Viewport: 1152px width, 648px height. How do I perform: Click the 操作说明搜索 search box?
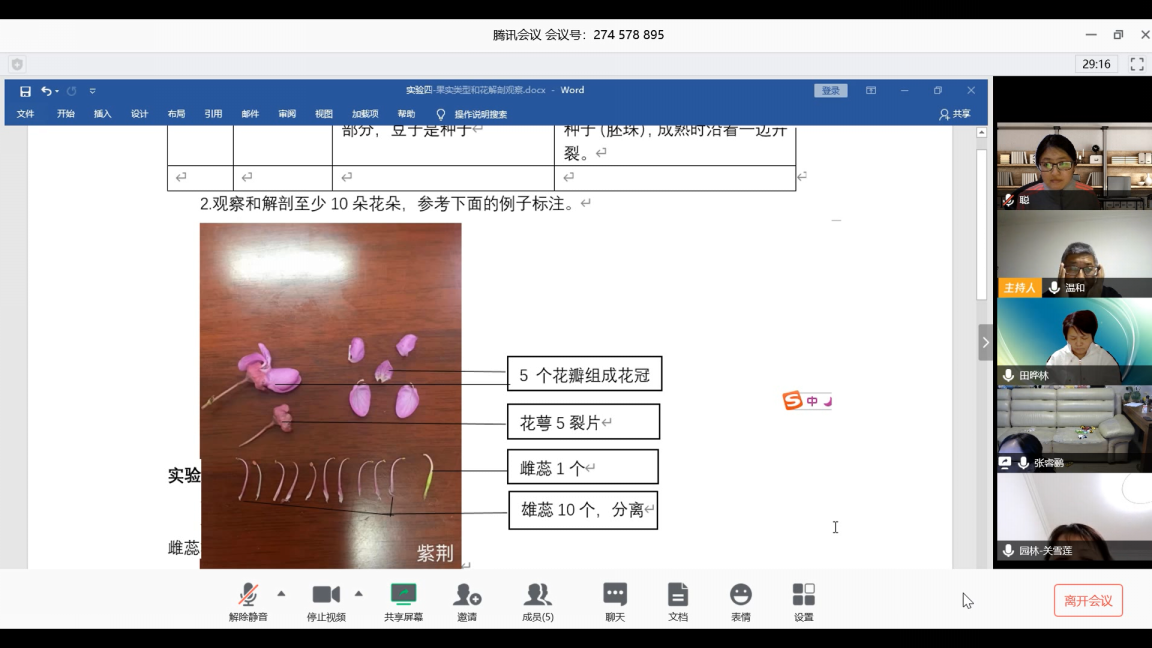click(x=480, y=114)
